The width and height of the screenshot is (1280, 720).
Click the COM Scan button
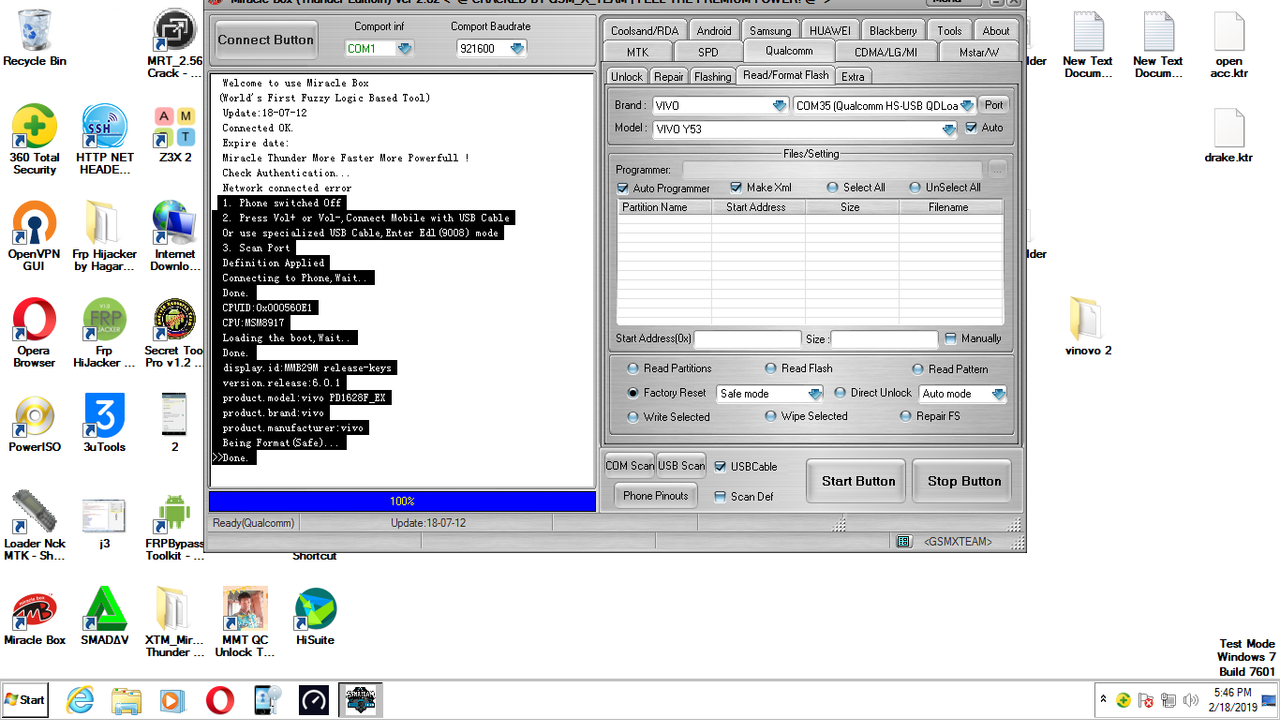[629, 465]
